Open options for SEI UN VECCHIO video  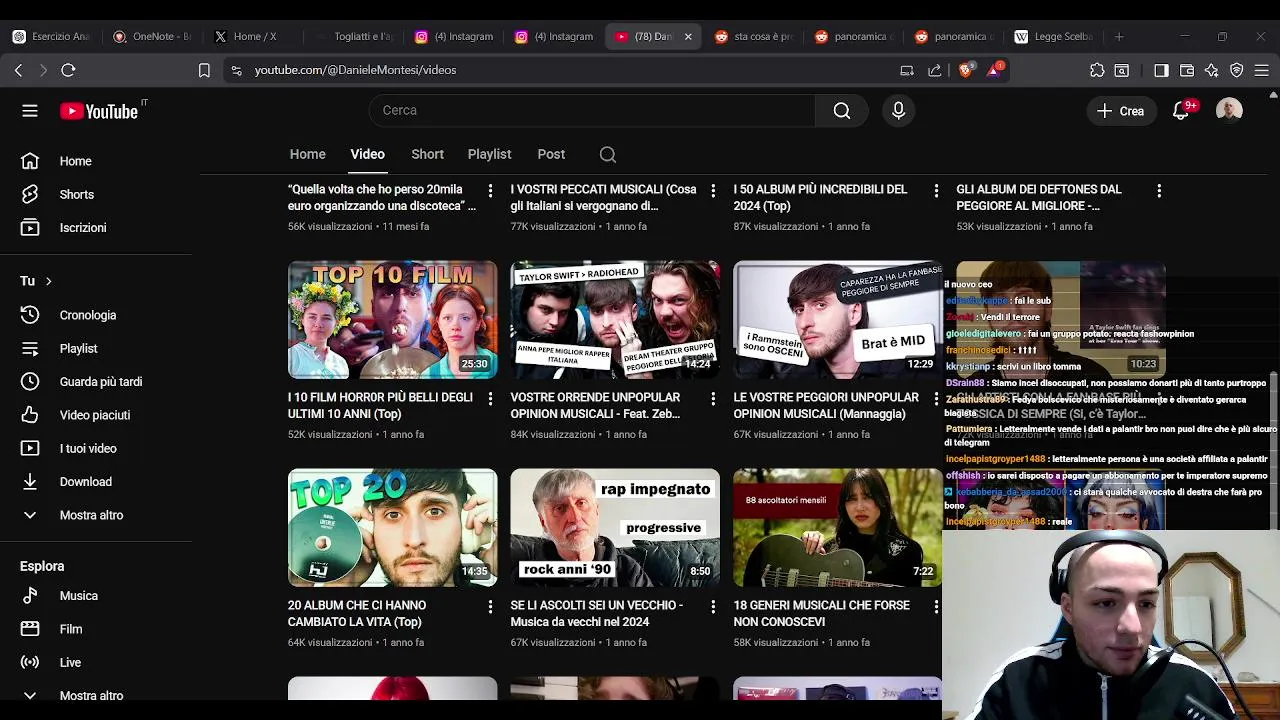tap(713, 606)
